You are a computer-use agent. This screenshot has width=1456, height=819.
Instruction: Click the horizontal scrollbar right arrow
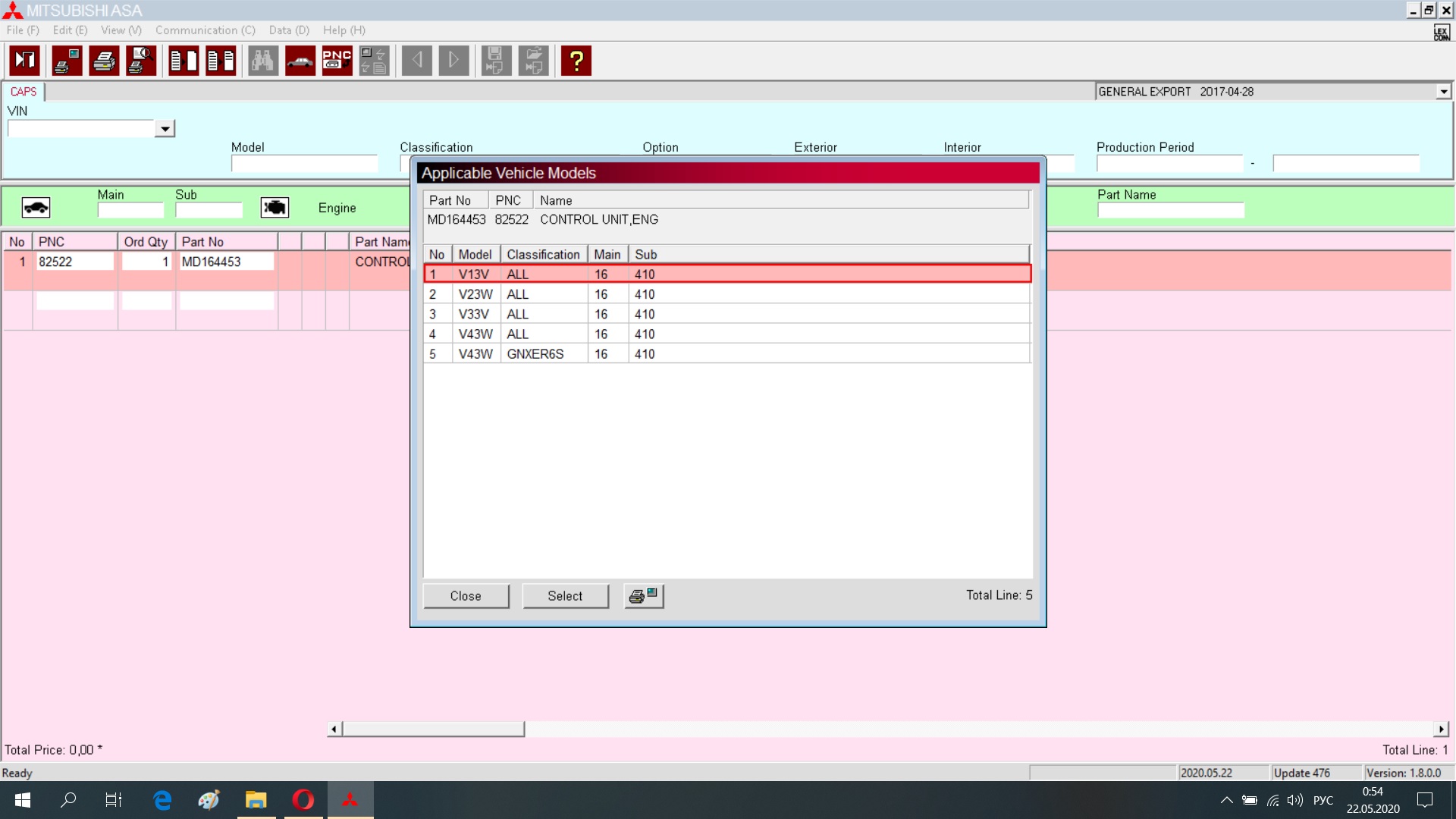pyautogui.click(x=1441, y=729)
